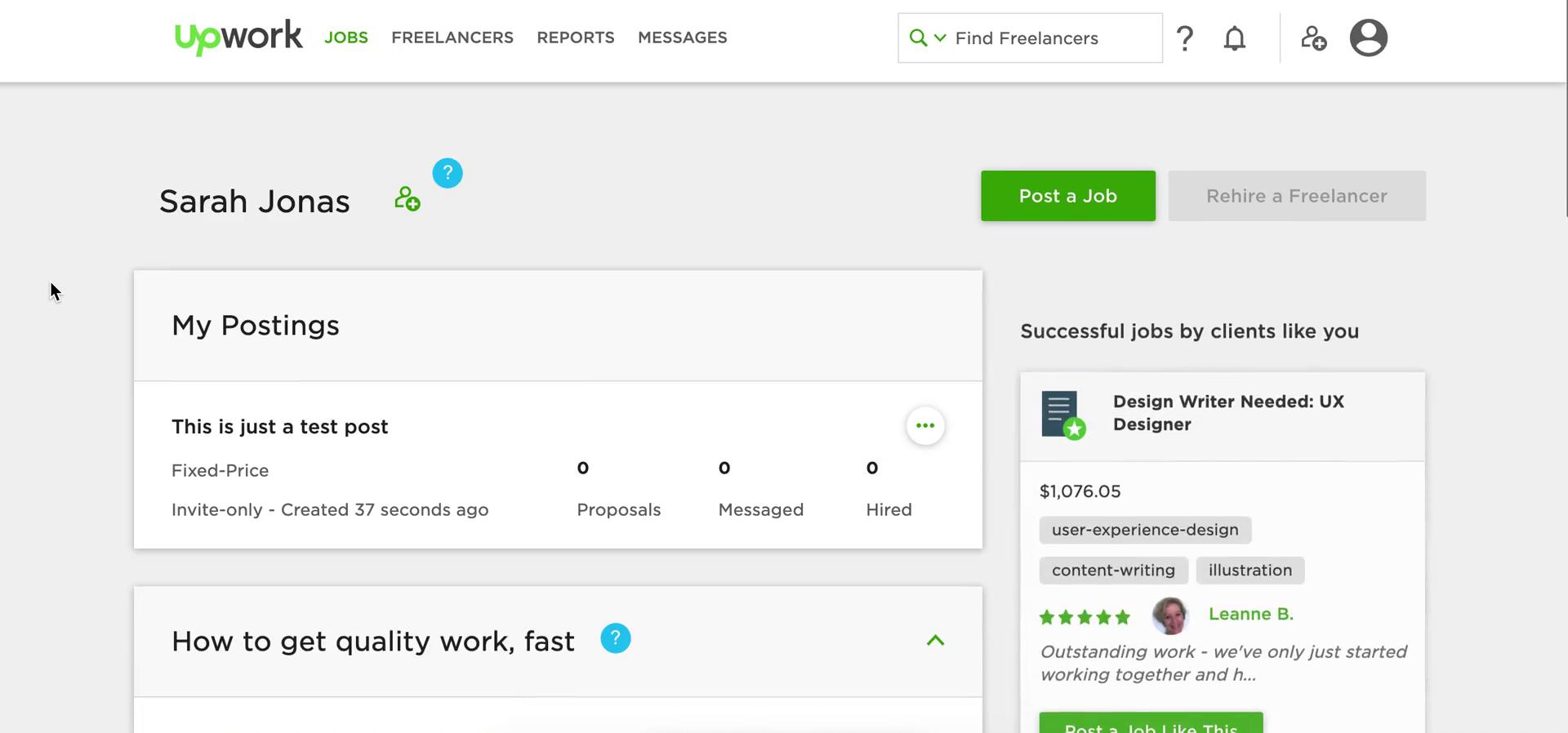Click the content-writing skill tag
The height and width of the screenshot is (733, 1568).
1113,570
